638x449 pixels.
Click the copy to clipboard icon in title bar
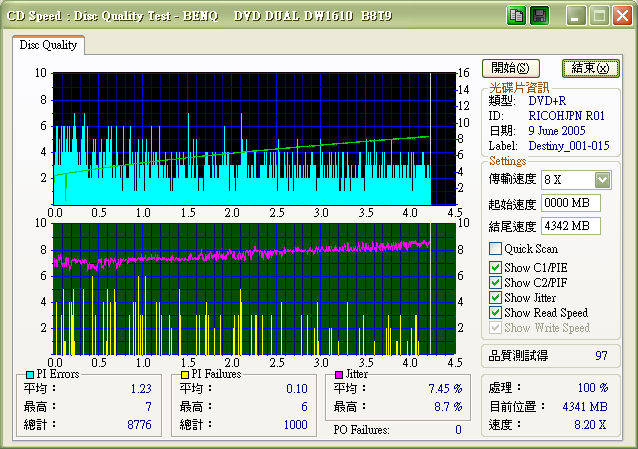[516, 16]
